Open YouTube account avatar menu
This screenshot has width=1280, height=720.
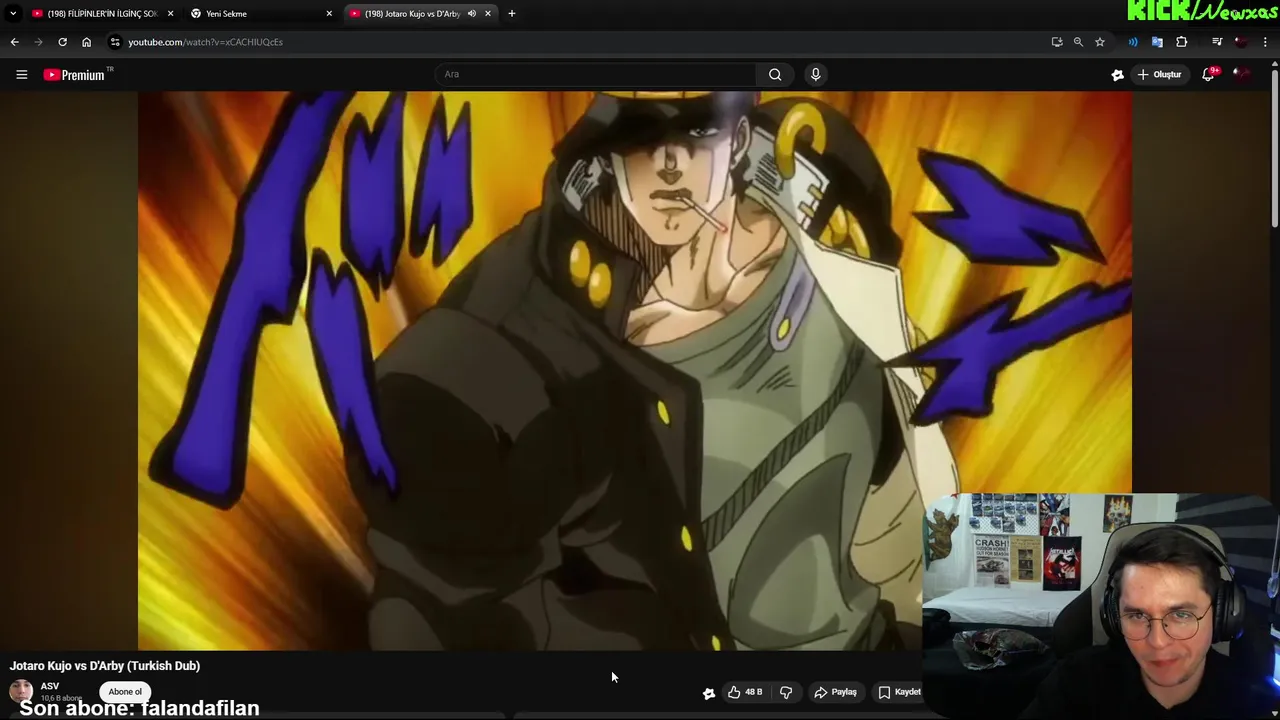pos(1241,74)
